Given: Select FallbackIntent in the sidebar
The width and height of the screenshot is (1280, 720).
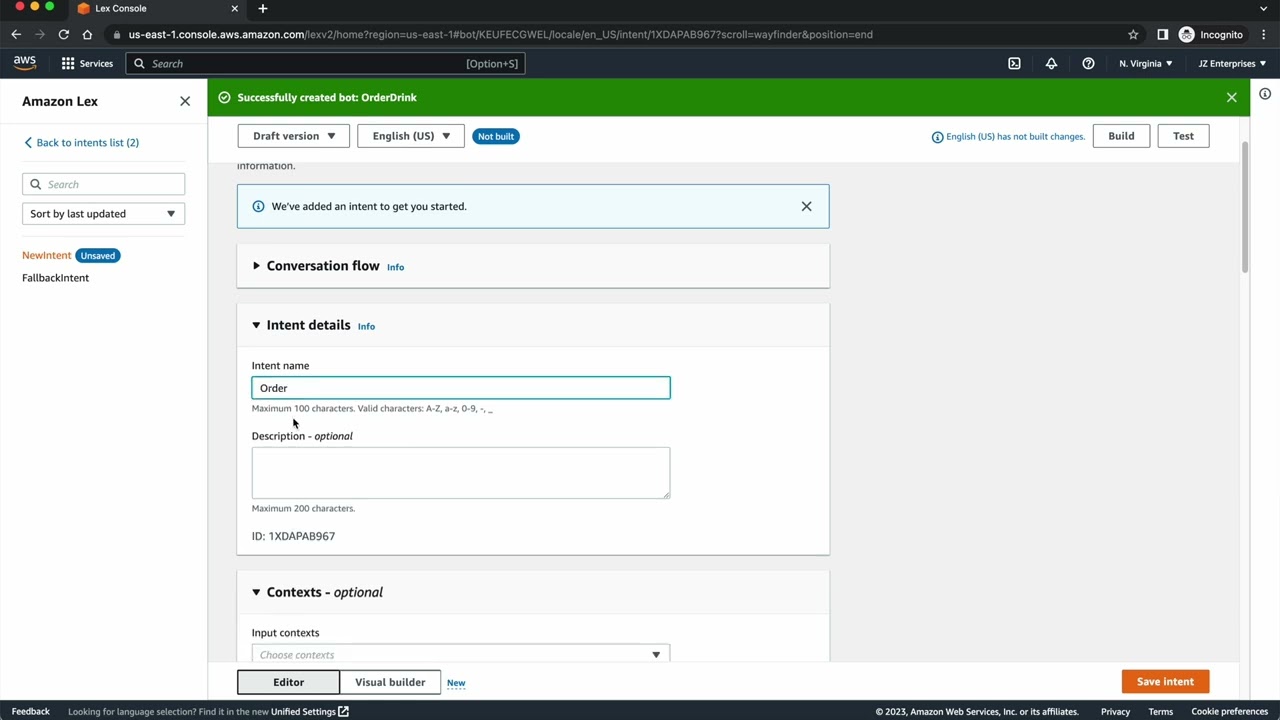Looking at the screenshot, I should click(x=55, y=278).
